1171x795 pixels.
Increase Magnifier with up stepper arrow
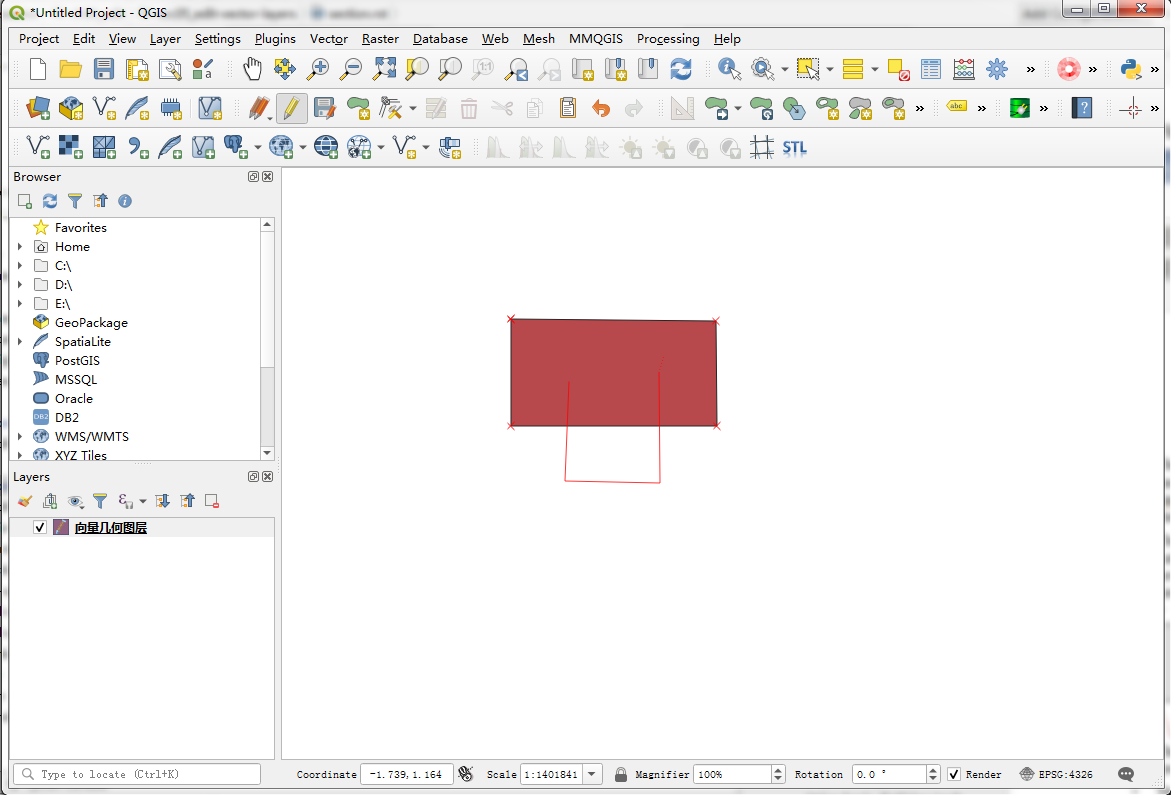point(778,770)
